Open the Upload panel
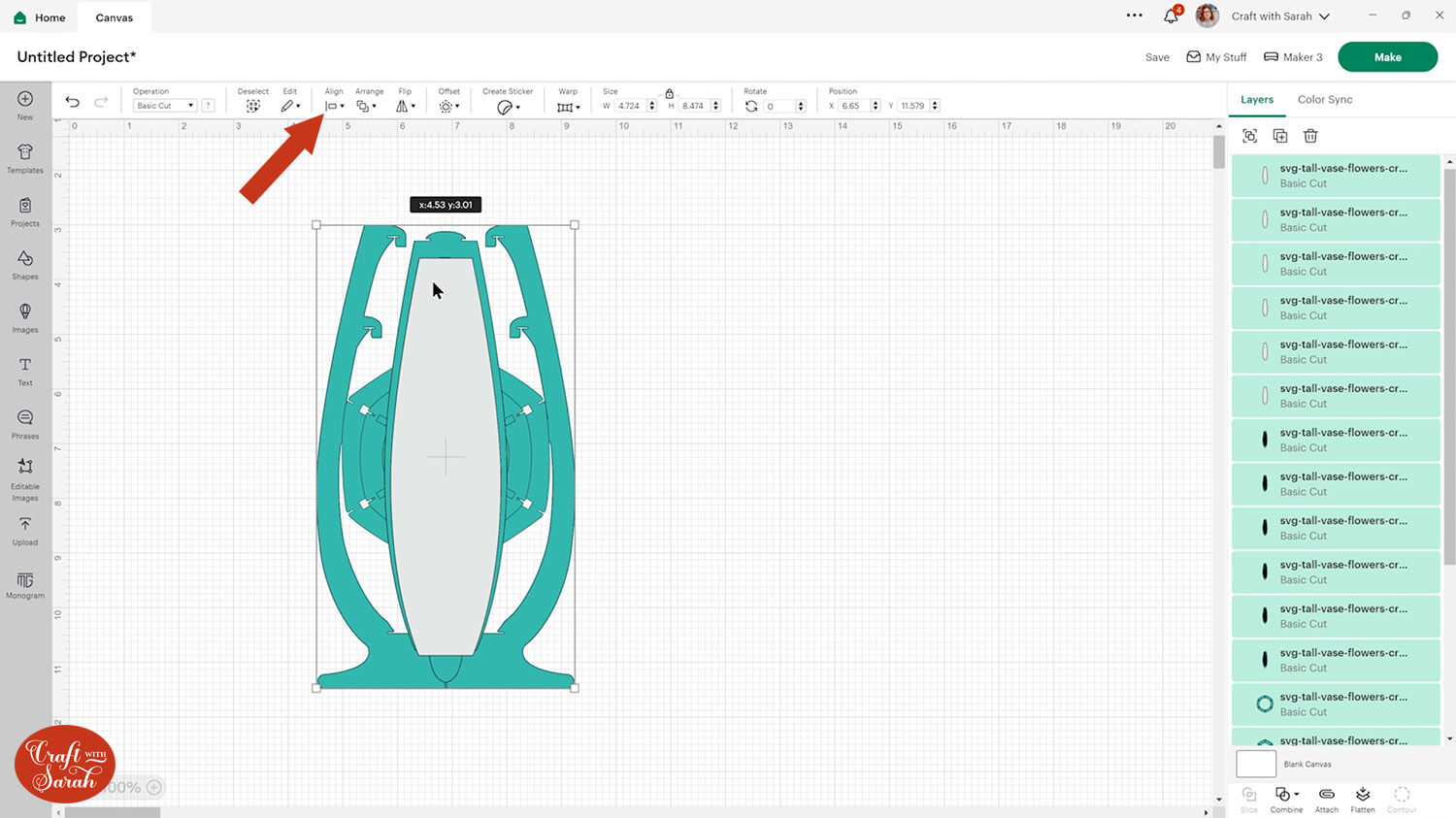The width and height of the screenshot is (1456, 818). [25, 530]
